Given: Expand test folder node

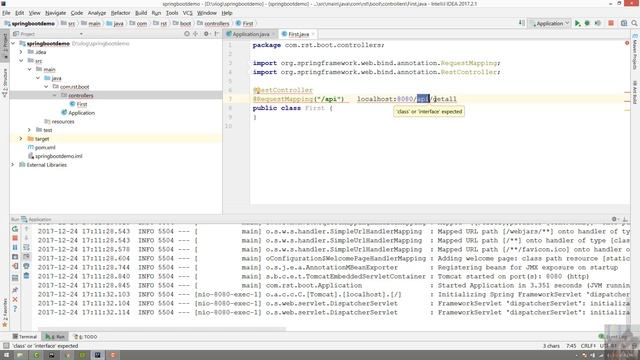Looking at the screenshot, I should [x=29, y=130].
